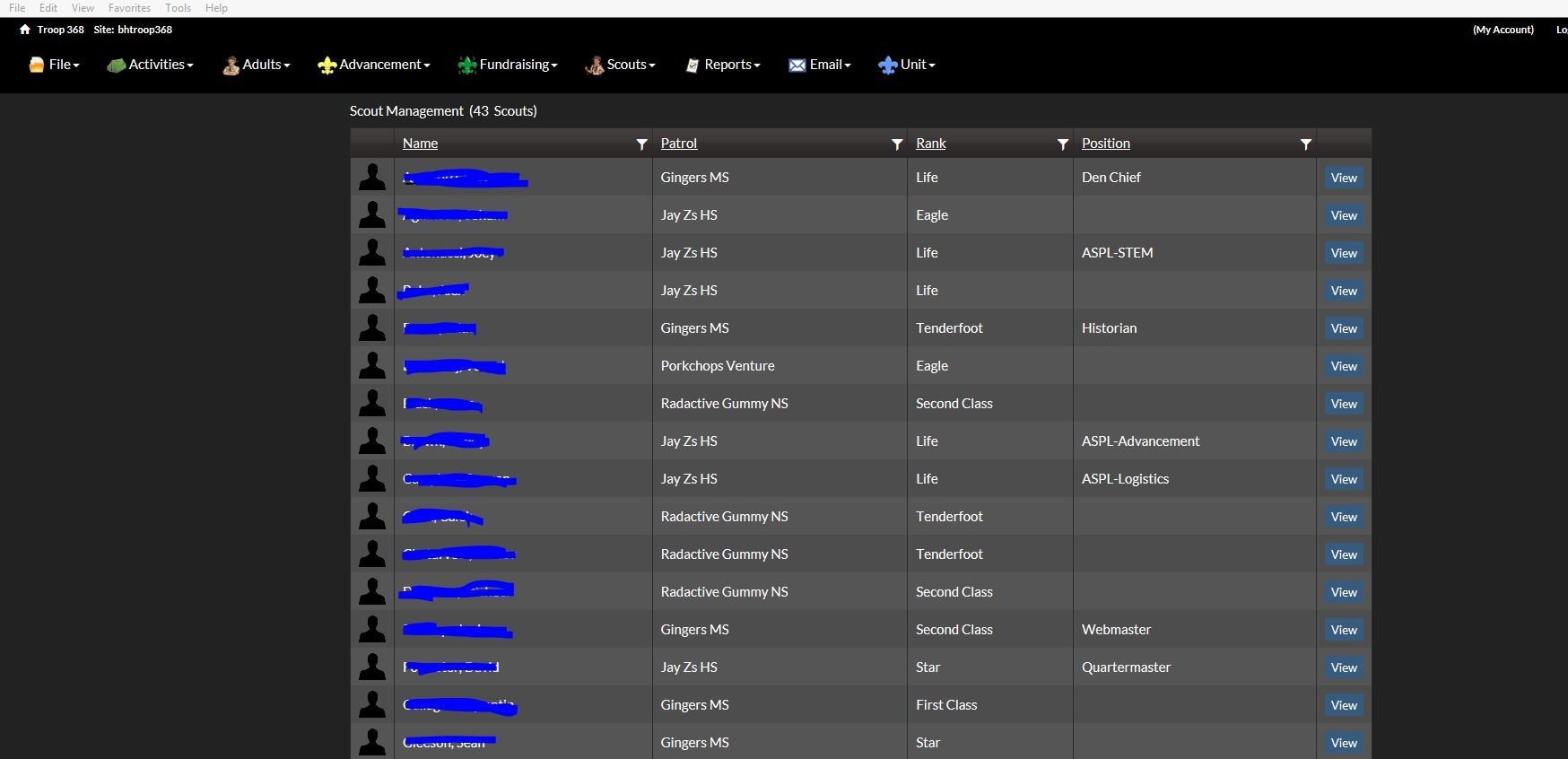Sort the table by Name header
The image size is (1568, 759).
[420, 144]
